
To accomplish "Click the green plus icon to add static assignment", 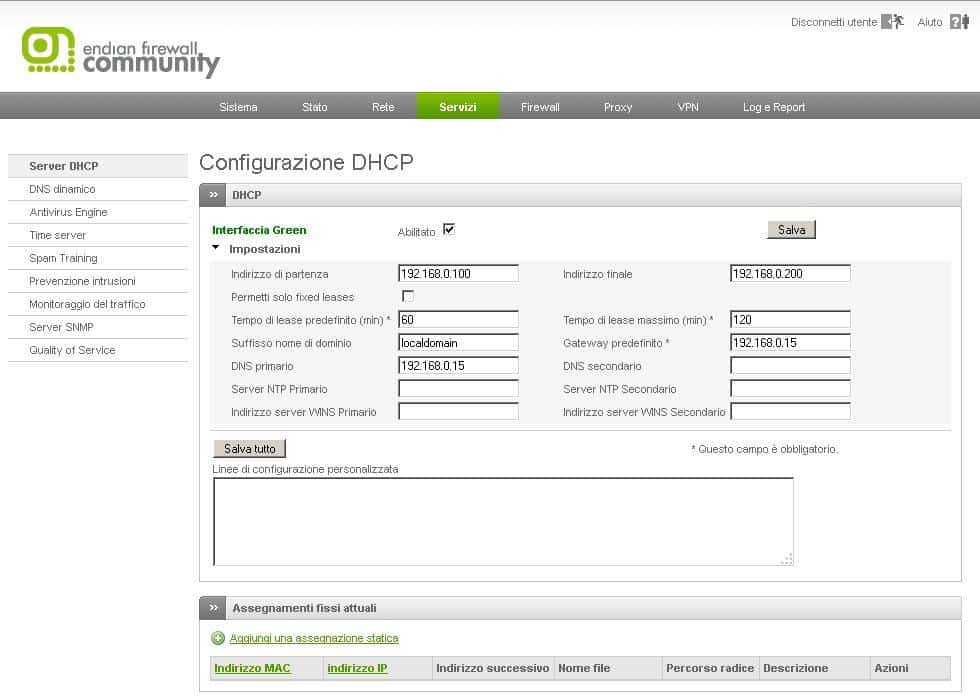I will [x=218, y=637].
